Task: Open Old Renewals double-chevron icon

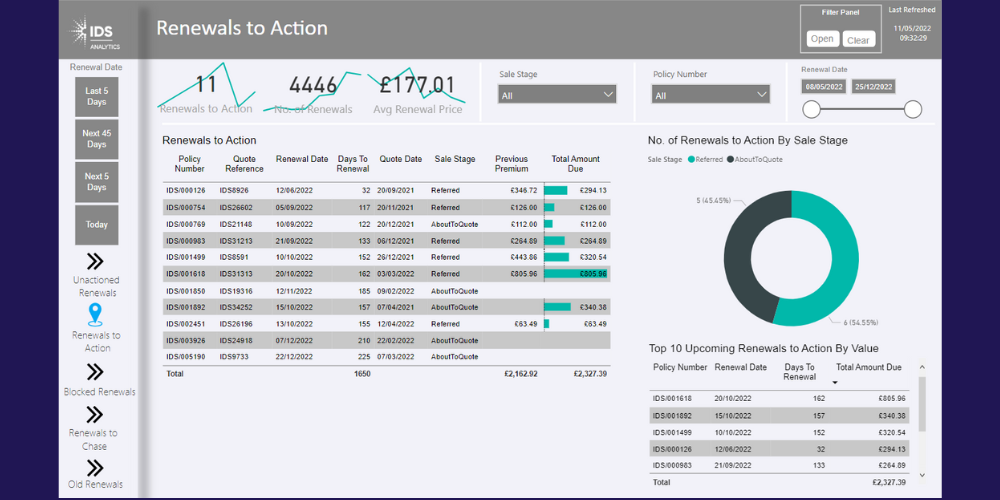Action: pyautogui.click(x=96, y=467)
